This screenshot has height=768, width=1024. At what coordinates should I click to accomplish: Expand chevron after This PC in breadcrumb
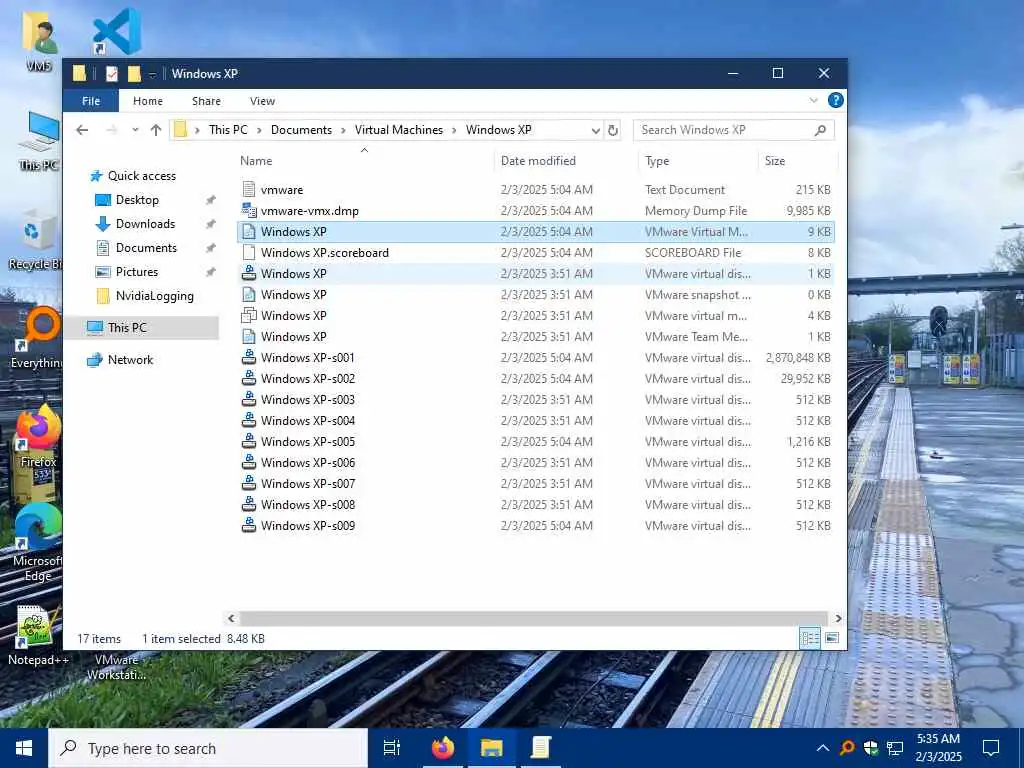[x=259, y=130]
